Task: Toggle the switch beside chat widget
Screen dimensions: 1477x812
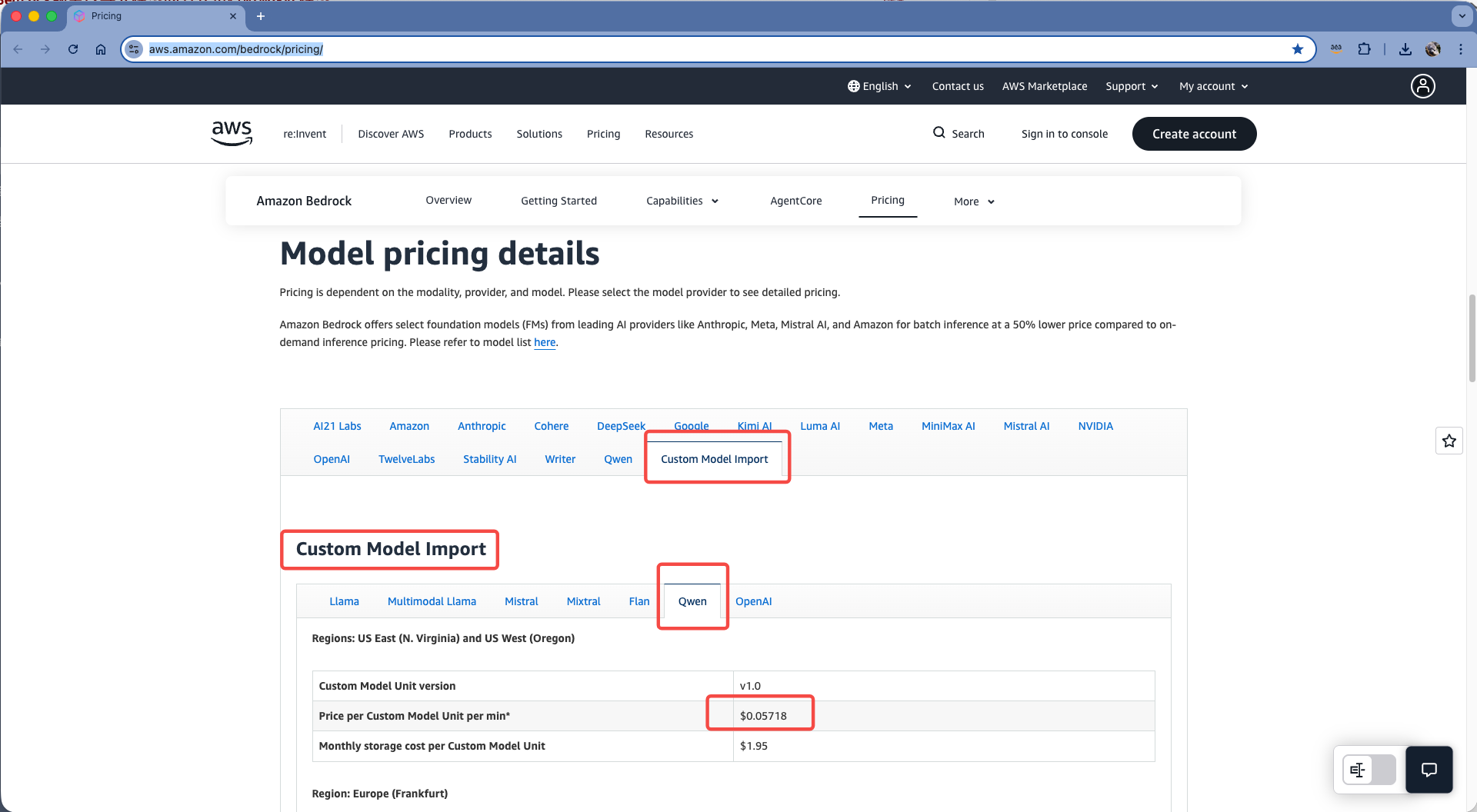Action: pyautogui.click(x=1369, y=770)
